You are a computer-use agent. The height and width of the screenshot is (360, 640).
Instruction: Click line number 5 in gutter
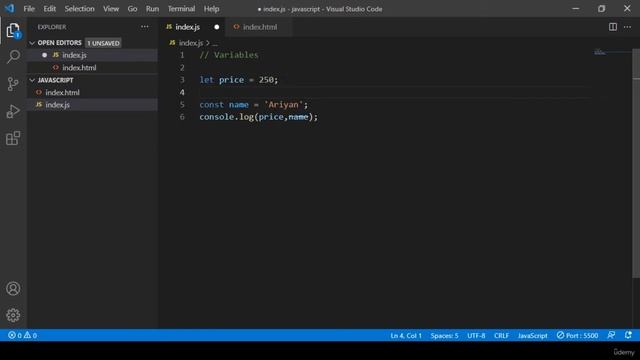pyautogui.click(x=182, y=105)
